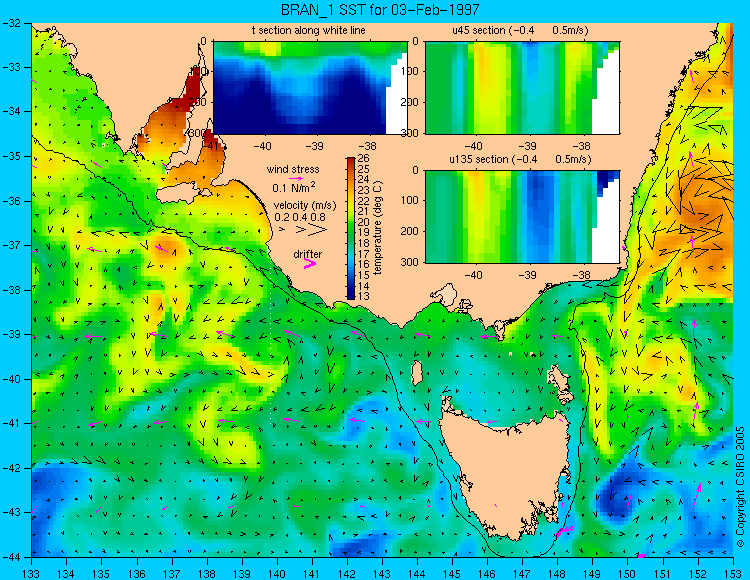The image size is (750, 580).
Task: Click the 'wind stress' legend label
Action: point(293,169)
